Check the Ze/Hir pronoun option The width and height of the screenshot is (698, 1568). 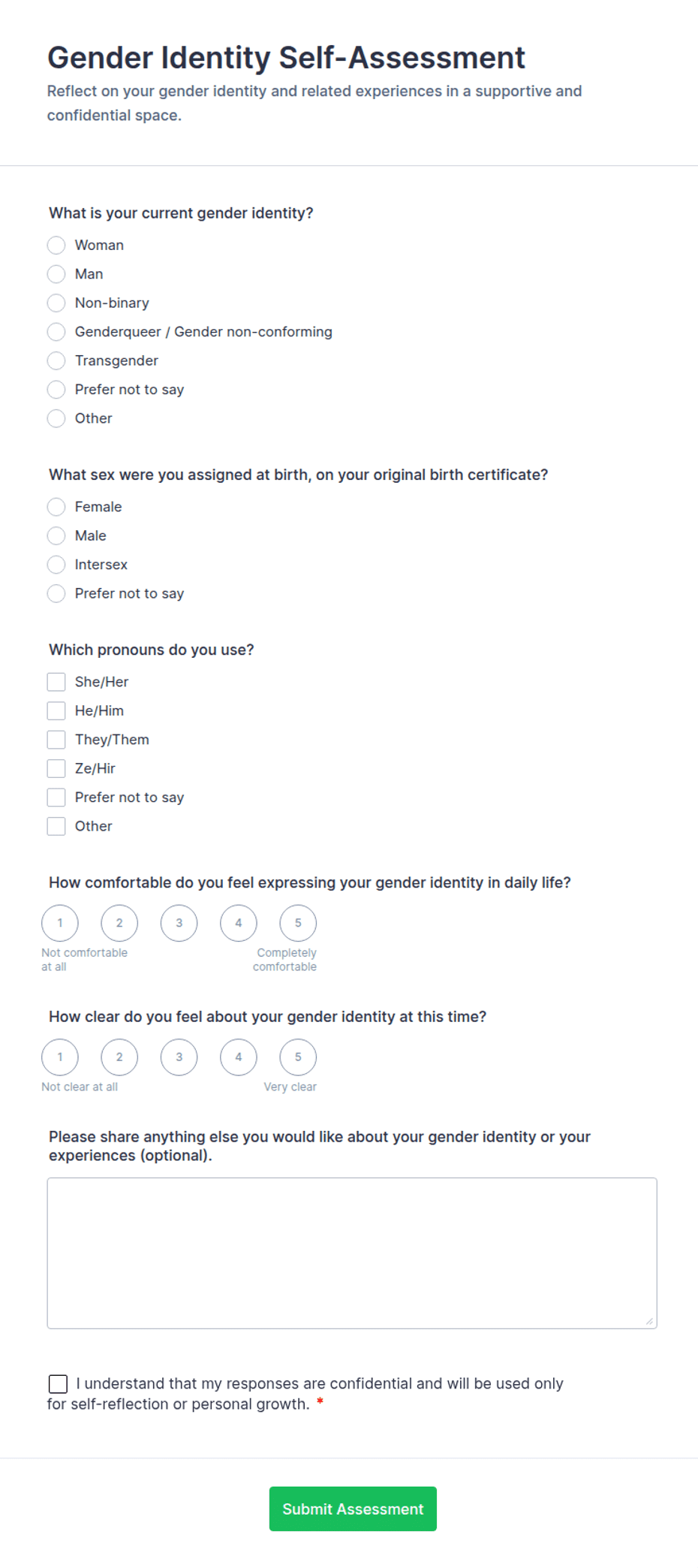56,768
